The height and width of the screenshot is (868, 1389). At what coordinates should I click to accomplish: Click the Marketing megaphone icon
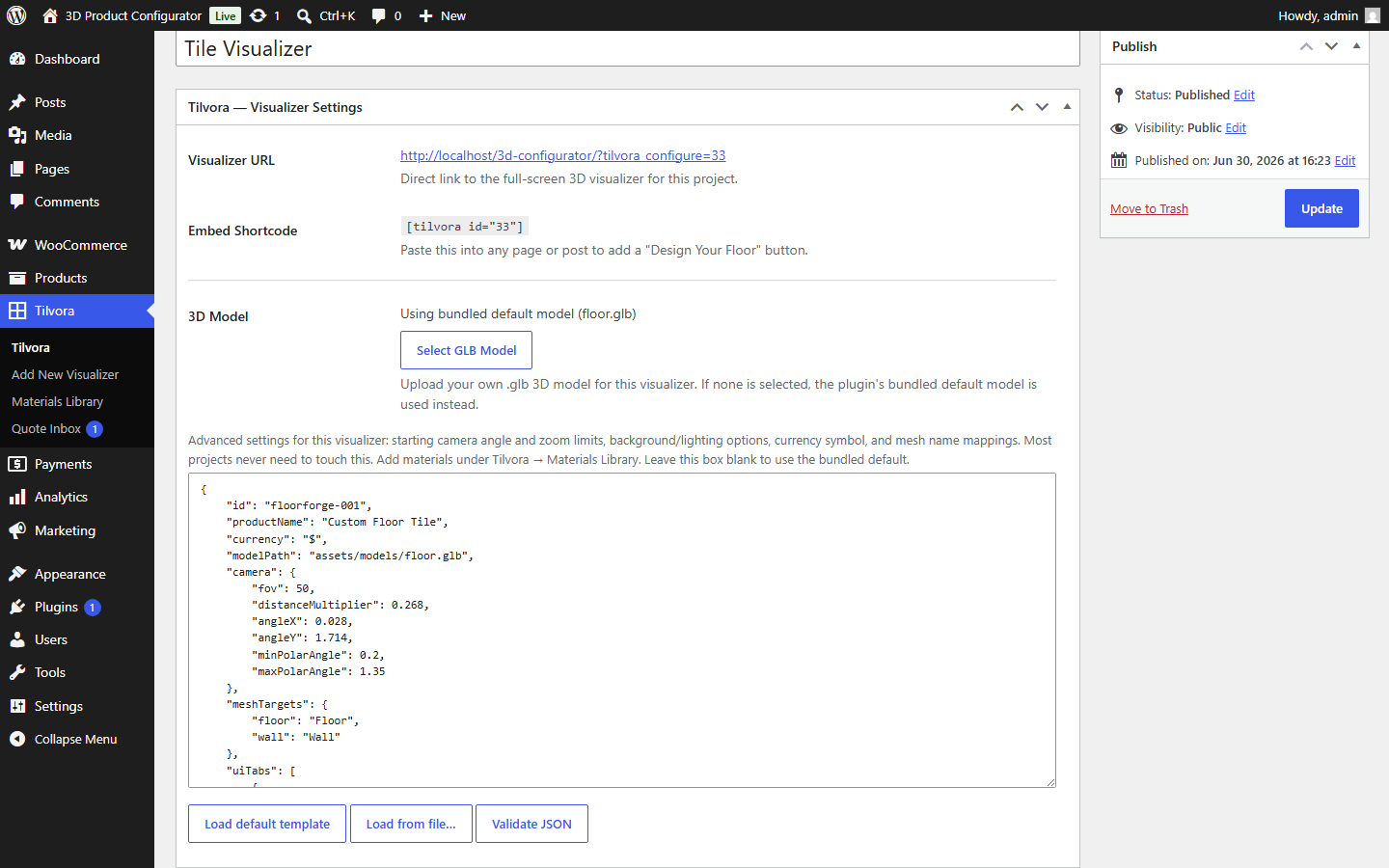coord(17,530)
